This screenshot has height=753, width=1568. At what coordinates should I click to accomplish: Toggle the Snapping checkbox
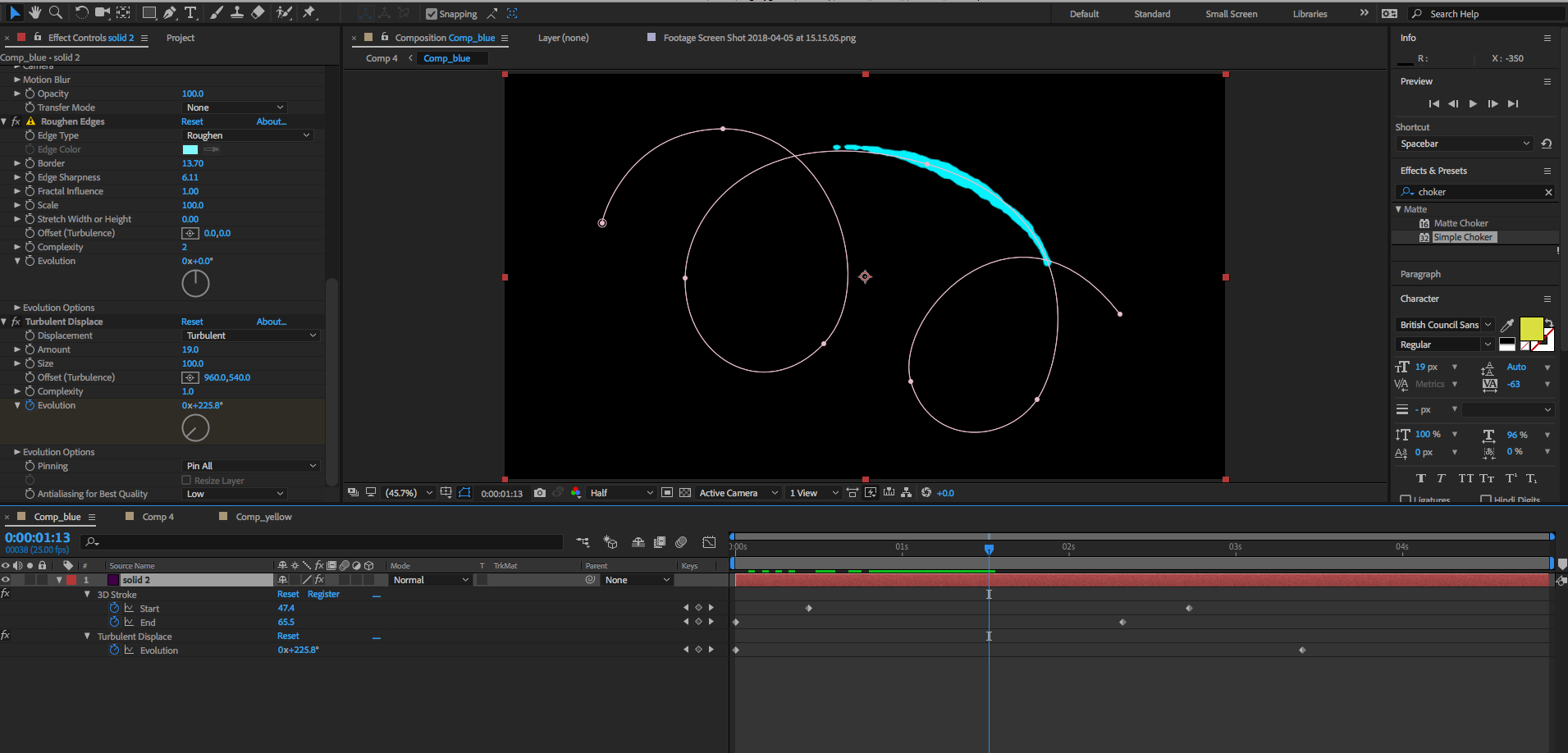coord(432,14)
